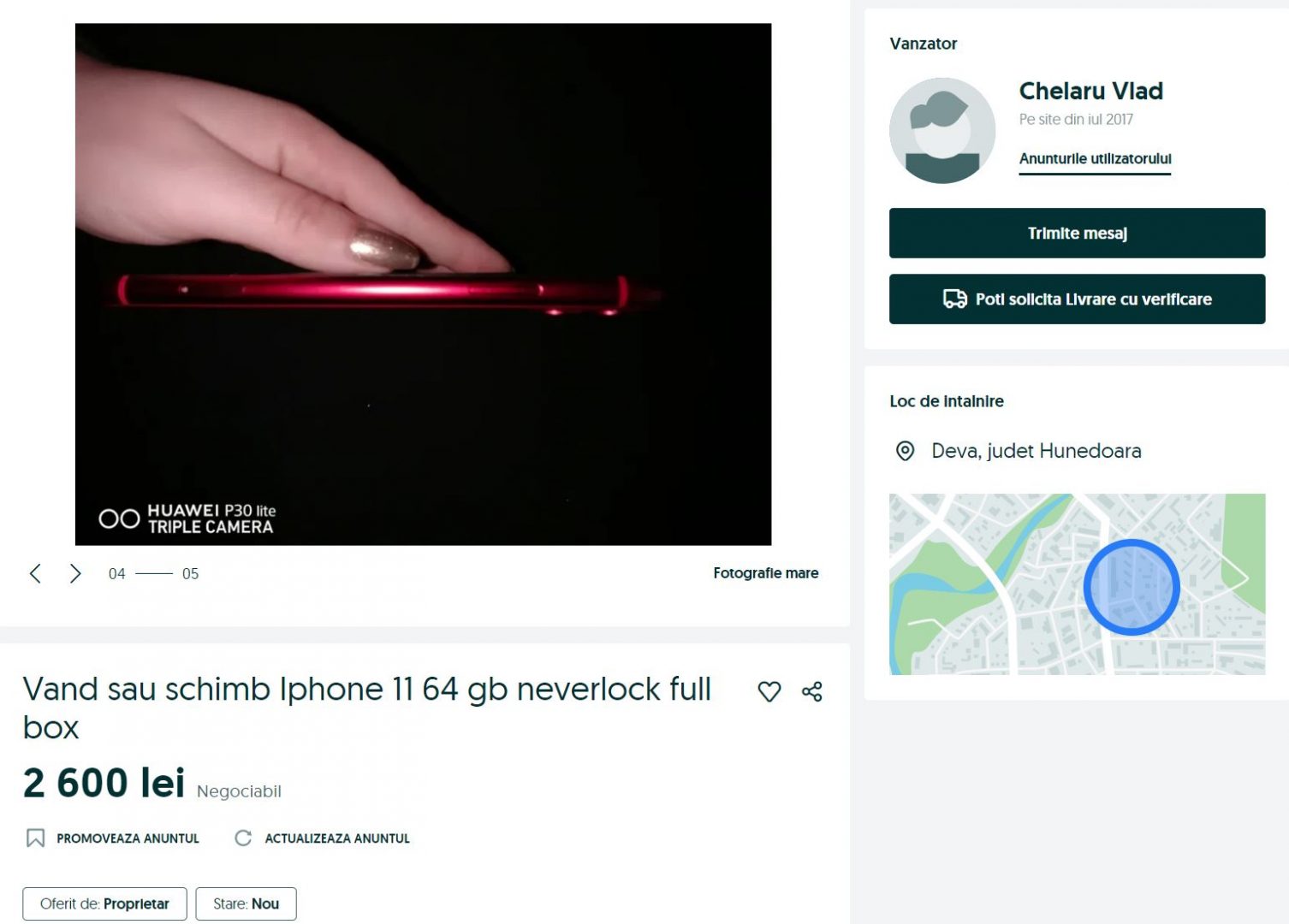Go to the previous photo arrow
Image resolution: width=1289 pixels, height=924 pixels.
tap(35, 573)
